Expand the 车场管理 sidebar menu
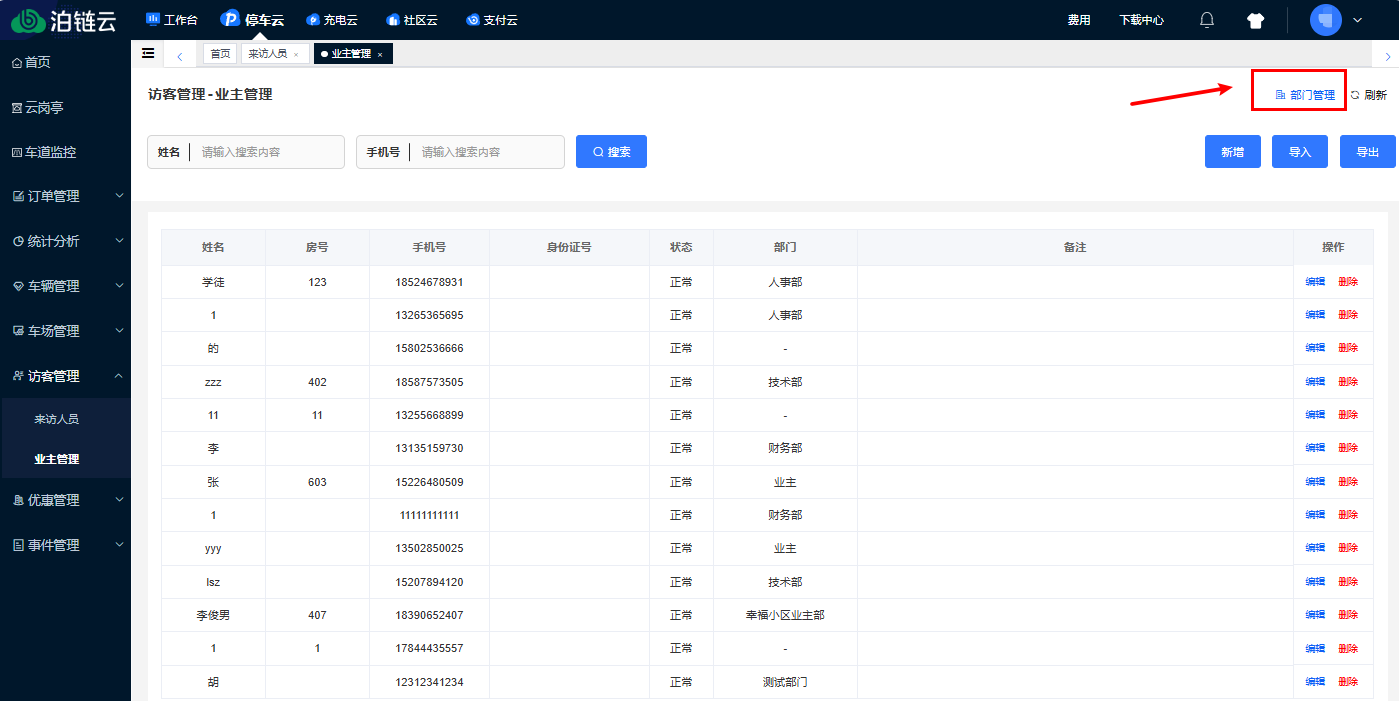The width and height of the screenshot is (1399, 701). pyautogui.click(x=65, y=331)
